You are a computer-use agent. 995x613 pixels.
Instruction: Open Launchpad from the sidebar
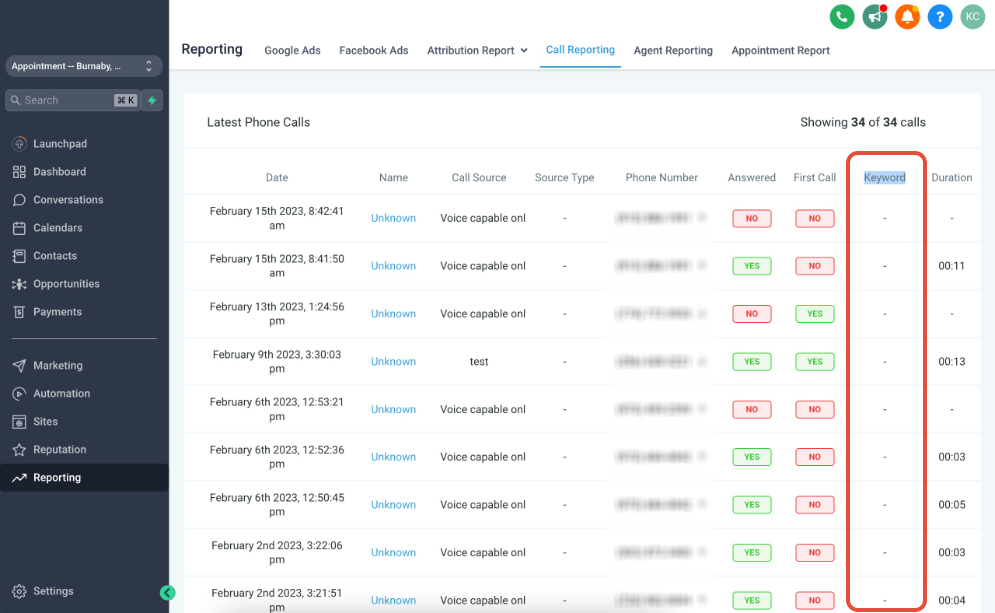(x=60, y=143)
